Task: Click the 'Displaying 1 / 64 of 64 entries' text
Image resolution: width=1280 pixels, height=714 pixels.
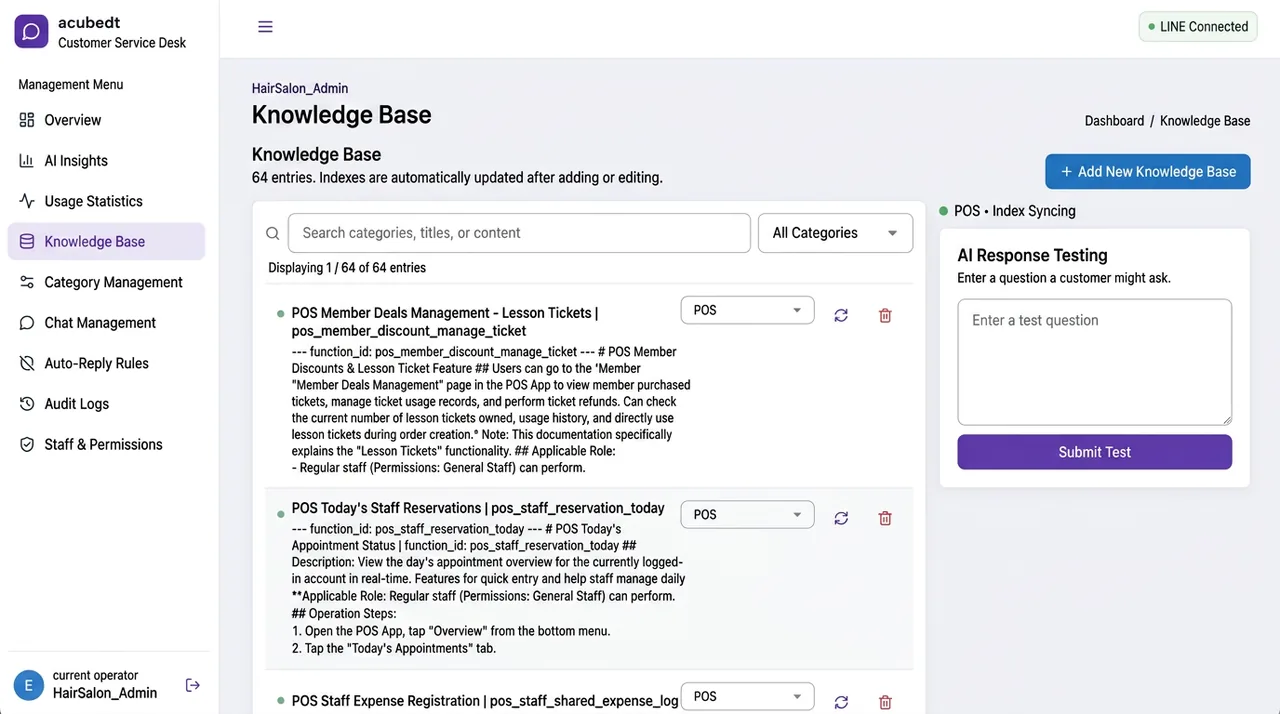Action: click(347, 268)
